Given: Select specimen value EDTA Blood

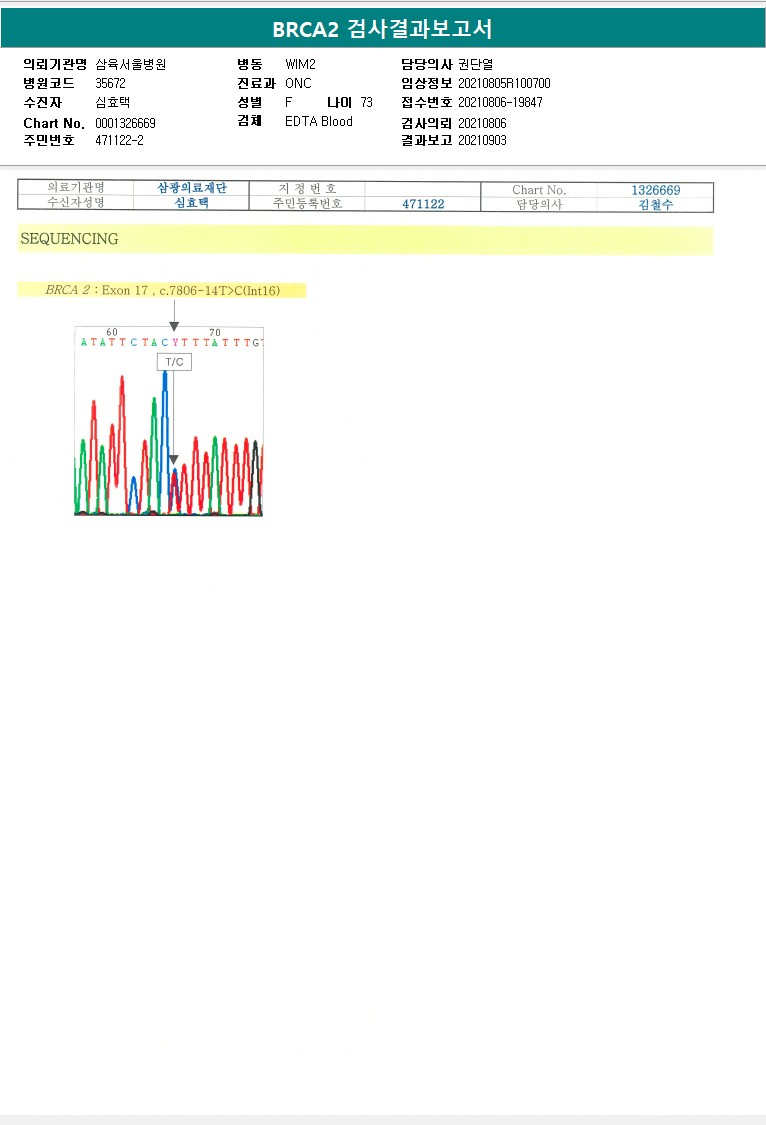Looking at the screenshot, I should click(x=319, y=121).
